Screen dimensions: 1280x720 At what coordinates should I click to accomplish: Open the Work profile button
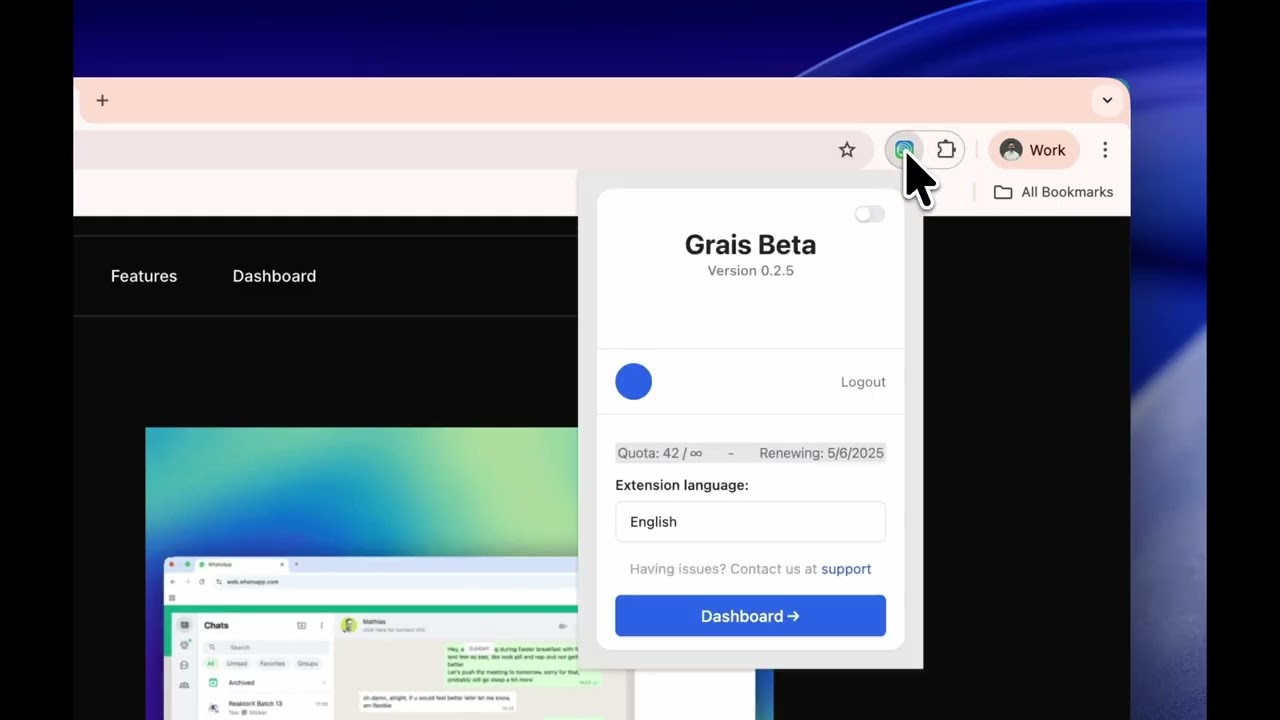(1034, 150)
